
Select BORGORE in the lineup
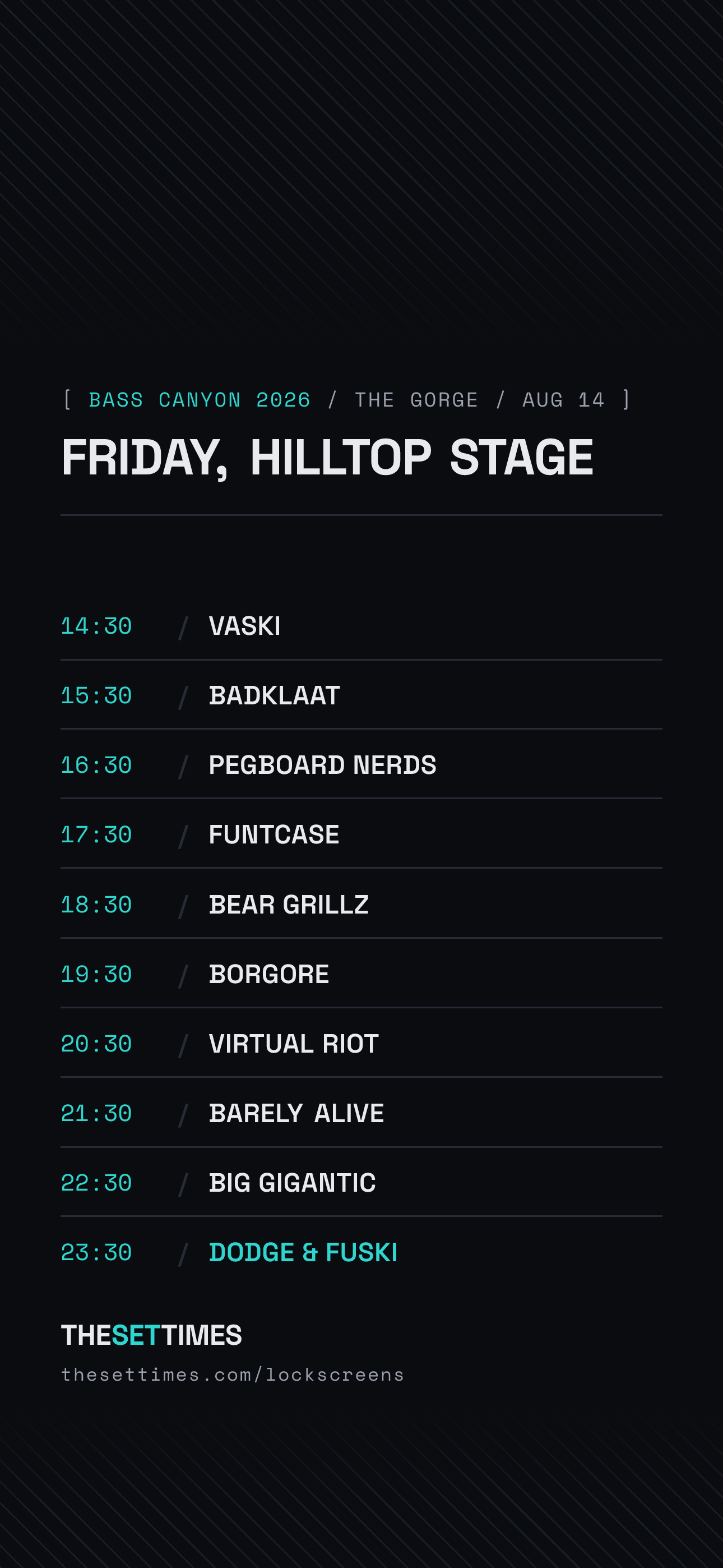coord(269,974)
